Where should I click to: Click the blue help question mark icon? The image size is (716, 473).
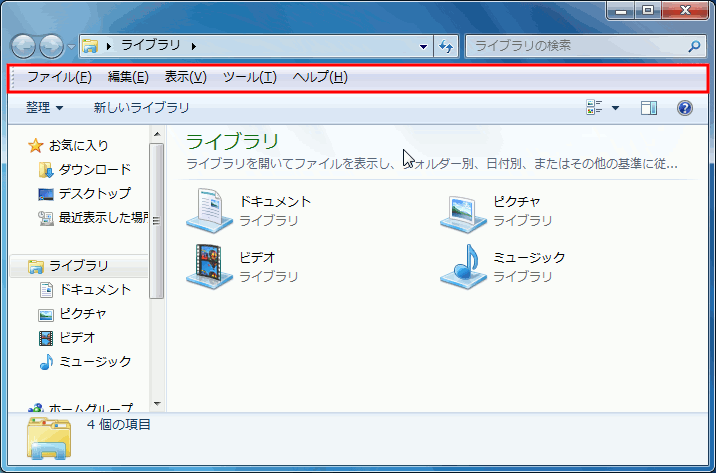click(685, 108)
